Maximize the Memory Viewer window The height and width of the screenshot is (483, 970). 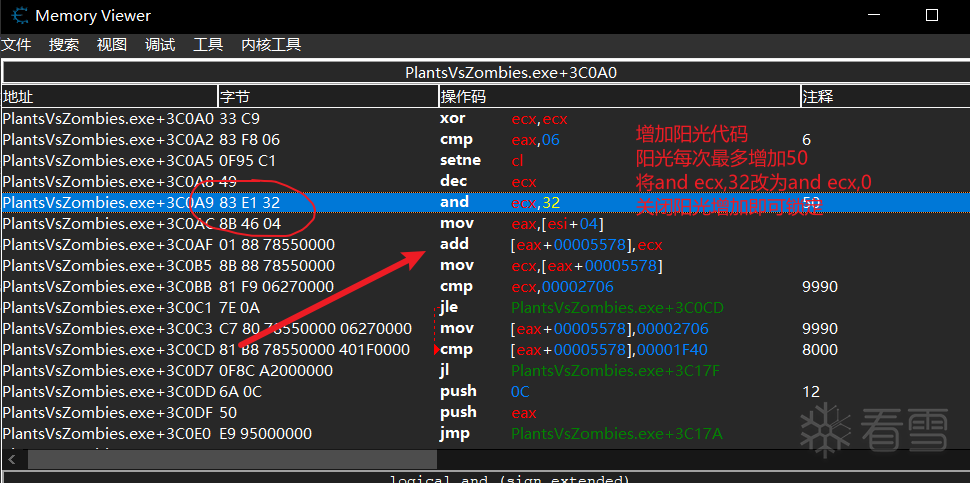[x=931, y=15]
